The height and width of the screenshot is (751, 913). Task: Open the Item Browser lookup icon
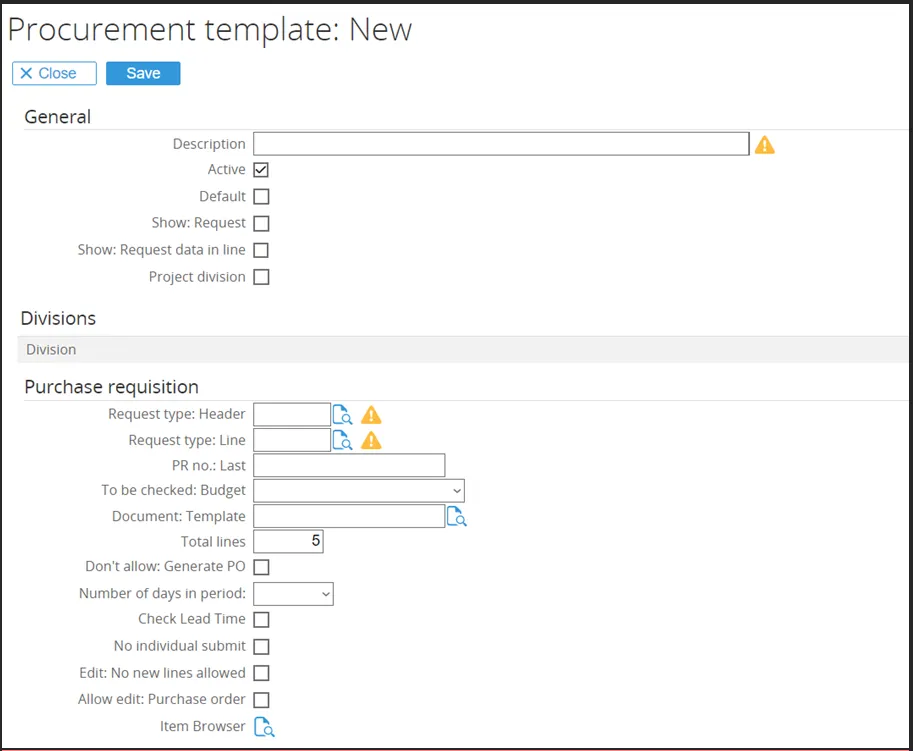point(264,727)
